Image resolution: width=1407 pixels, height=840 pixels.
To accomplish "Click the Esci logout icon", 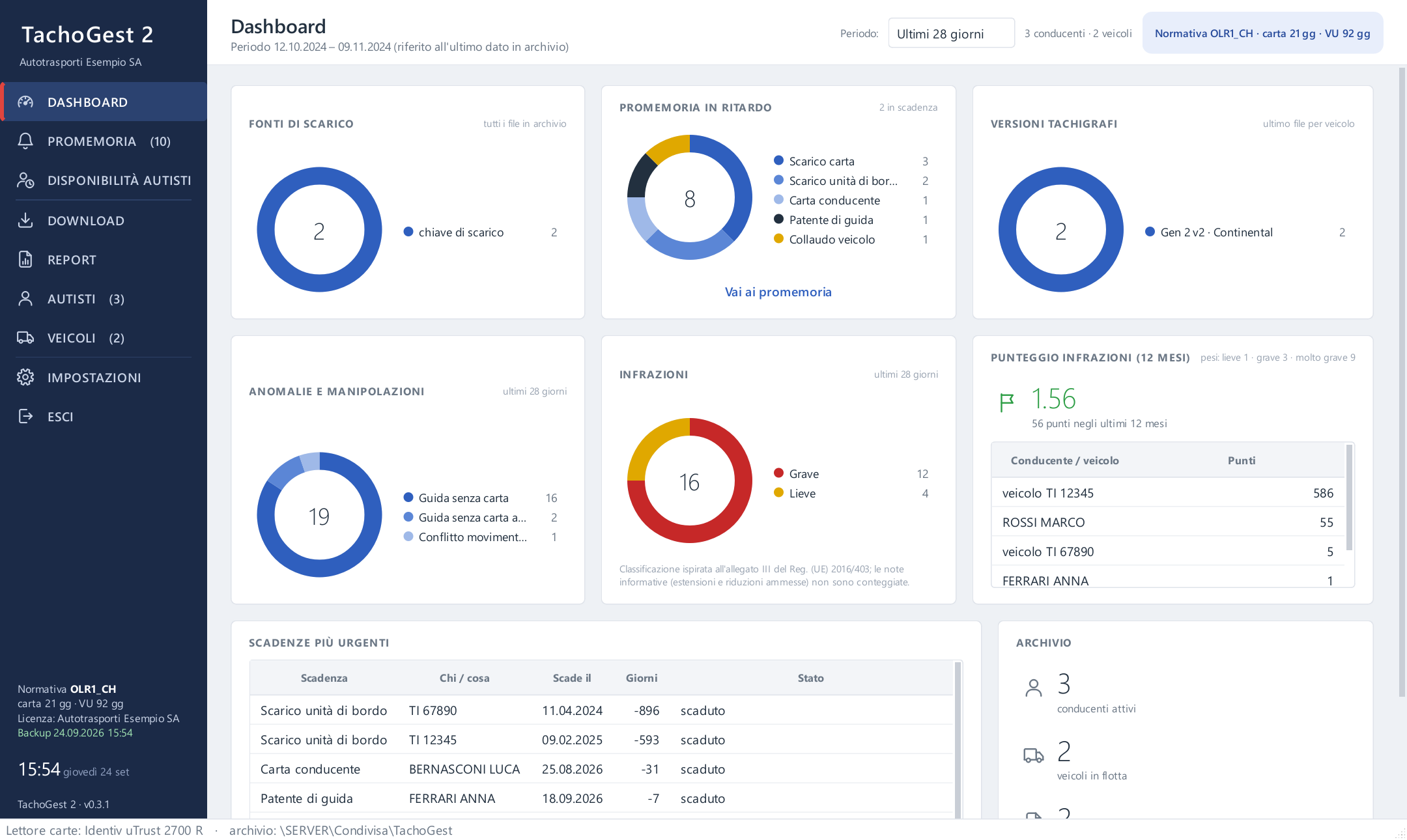I will pyautogui.click(x=25, y=416).
